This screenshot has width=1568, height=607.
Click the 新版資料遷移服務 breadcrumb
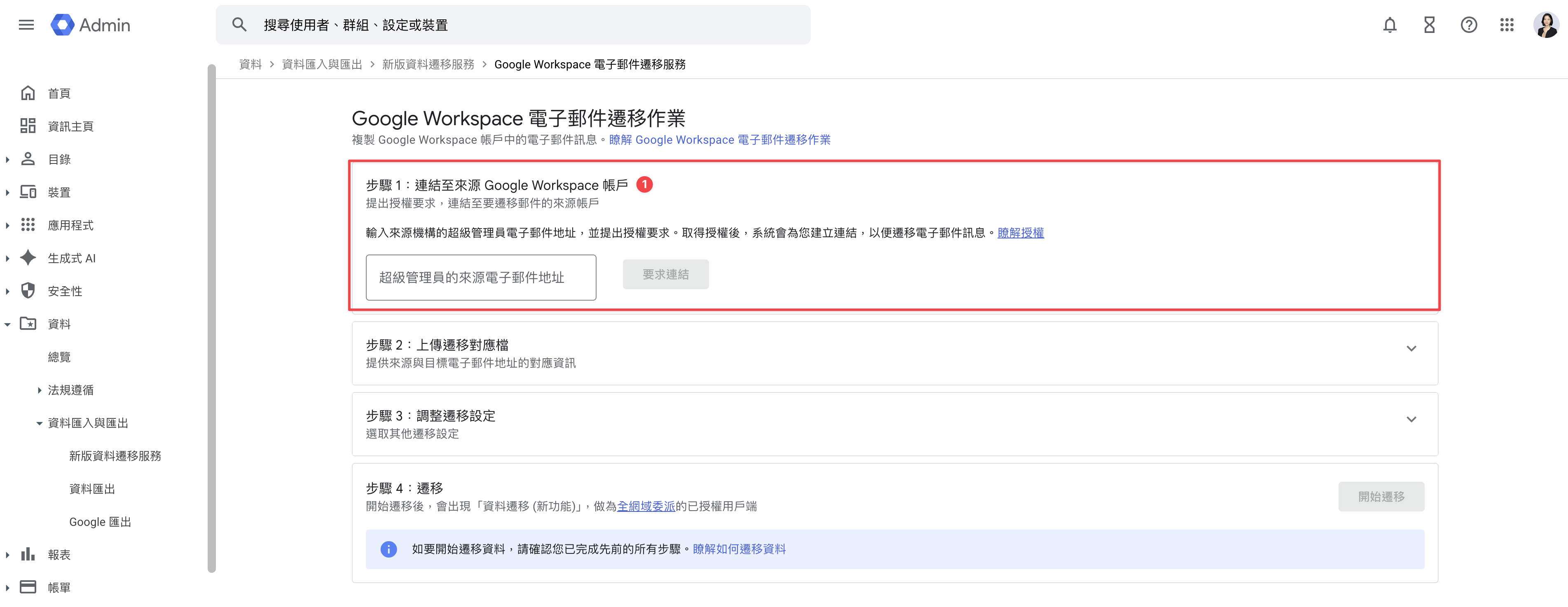click(428, 65)
